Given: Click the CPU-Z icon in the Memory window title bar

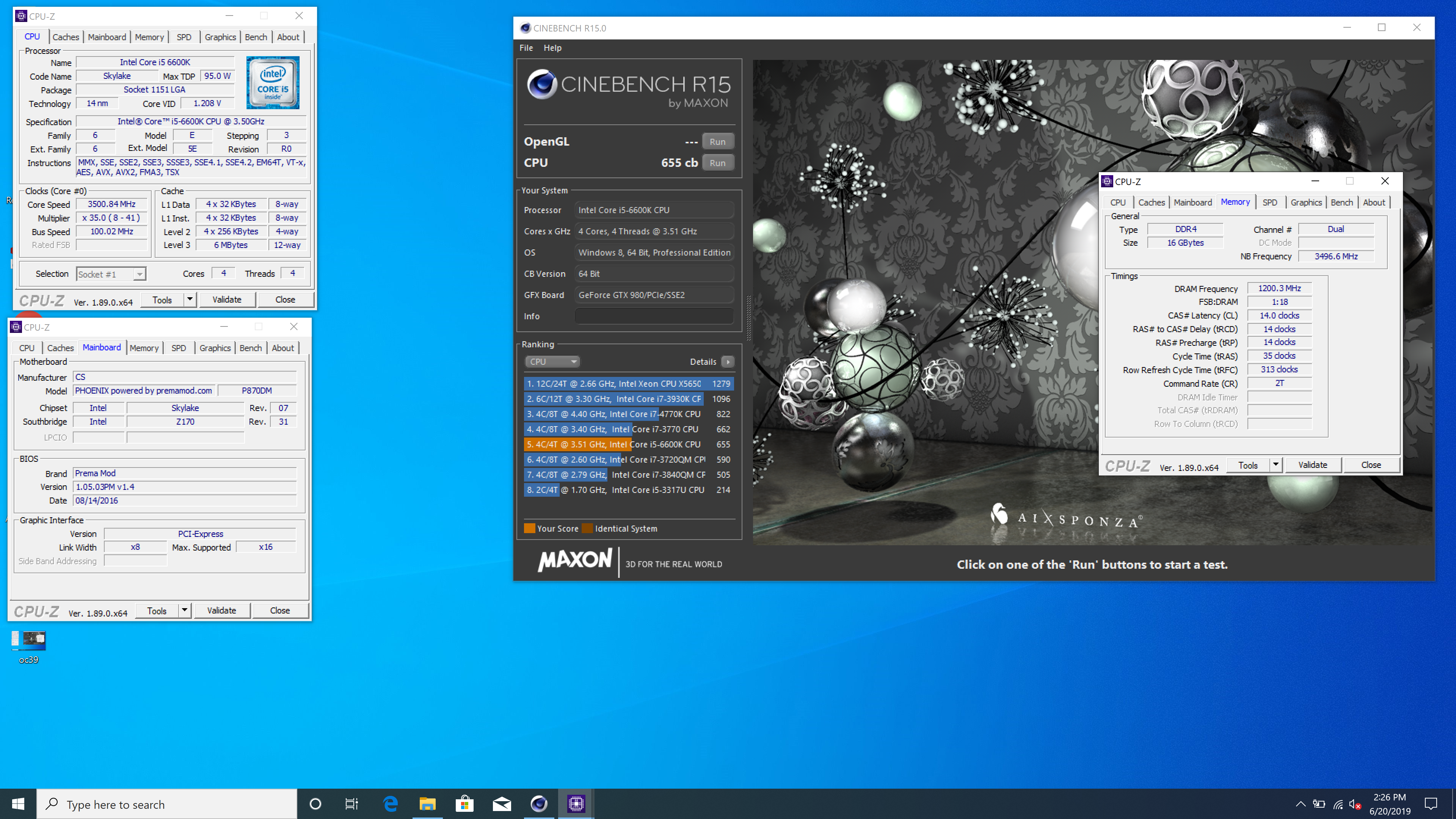Looking at the screenshot, I should click(x=1107, y=182).
